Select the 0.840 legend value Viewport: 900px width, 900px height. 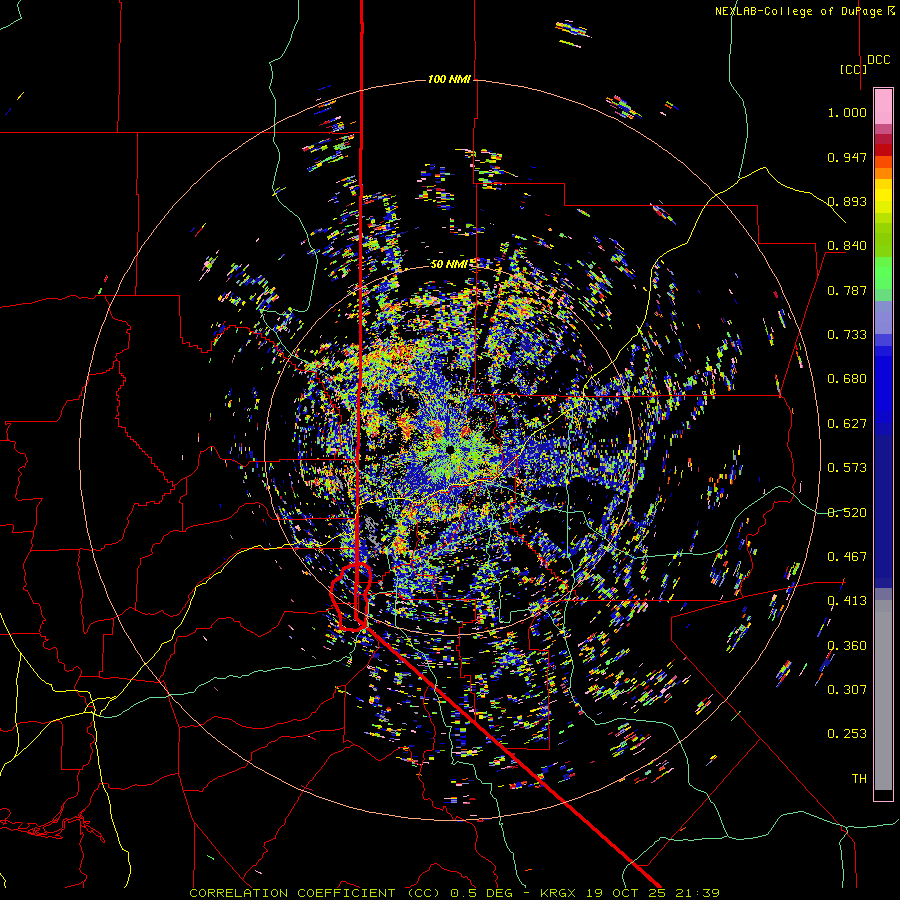(x=847, y=246)
